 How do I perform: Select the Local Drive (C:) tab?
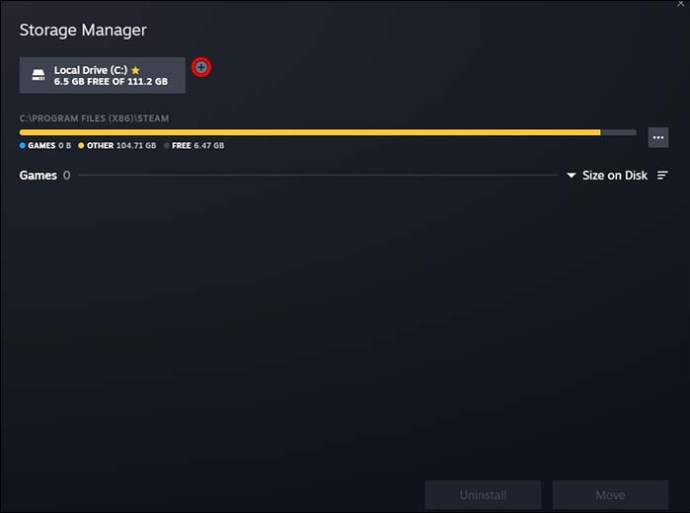pyautogui.click(x=102, y=75)
